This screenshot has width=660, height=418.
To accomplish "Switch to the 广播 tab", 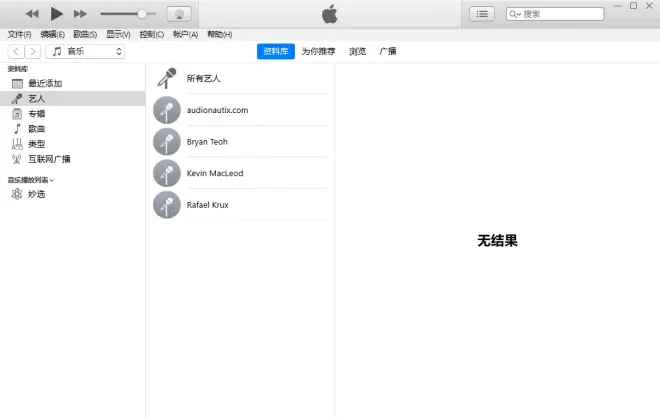I will click(388, 51).
